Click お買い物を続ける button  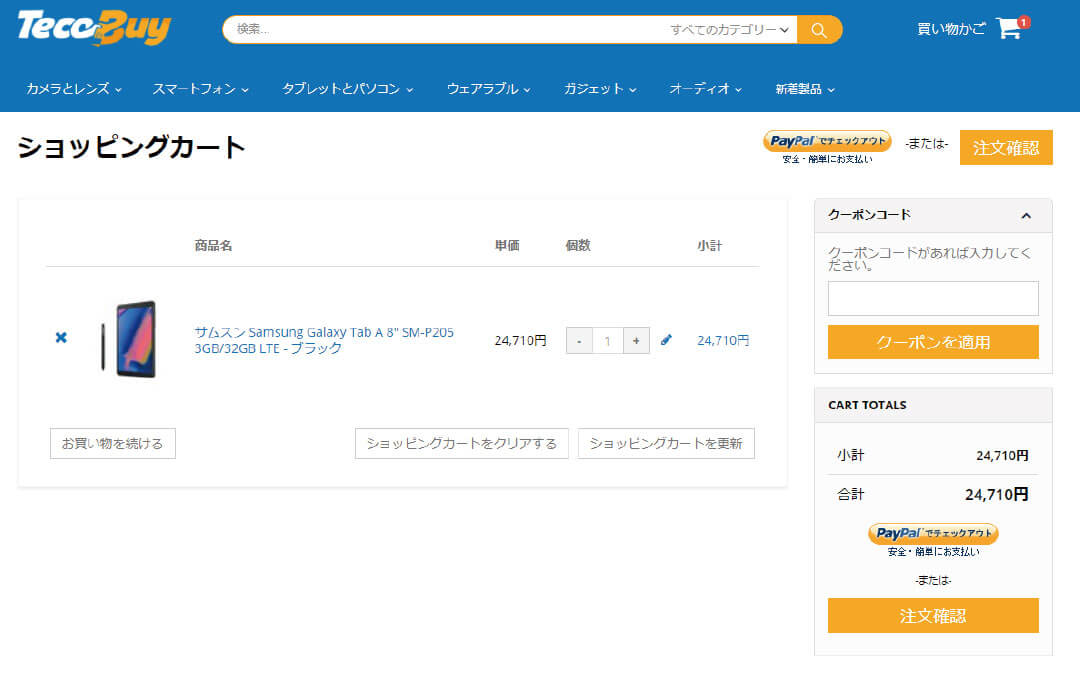click(113, 444)
